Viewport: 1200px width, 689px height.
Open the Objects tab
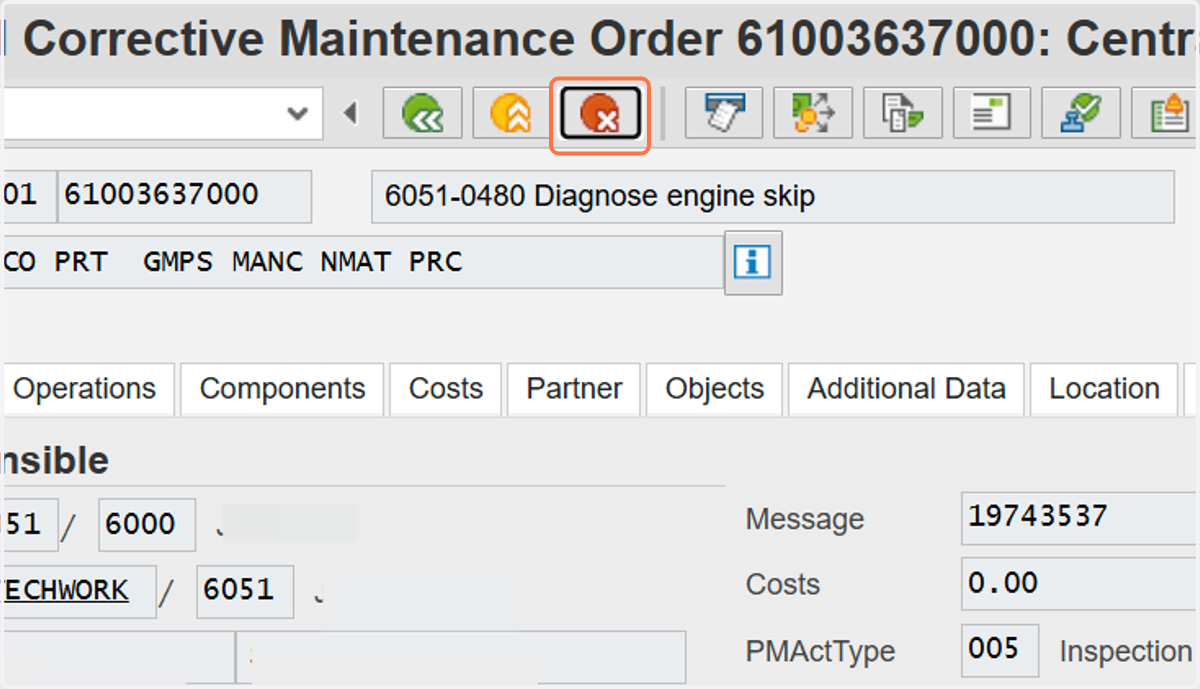[x=715, y=389]
